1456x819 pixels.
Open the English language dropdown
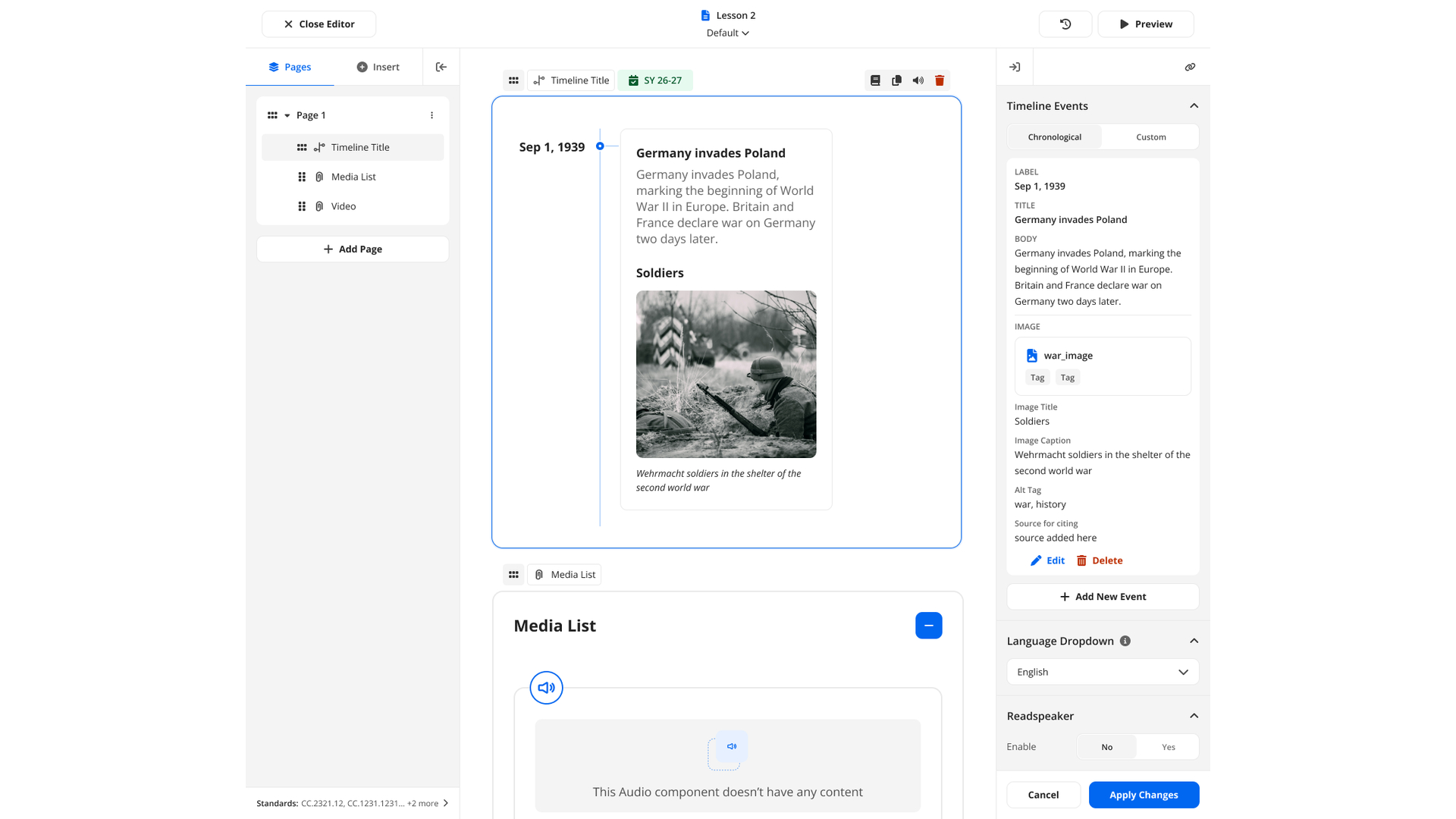tap(1103, 672)
